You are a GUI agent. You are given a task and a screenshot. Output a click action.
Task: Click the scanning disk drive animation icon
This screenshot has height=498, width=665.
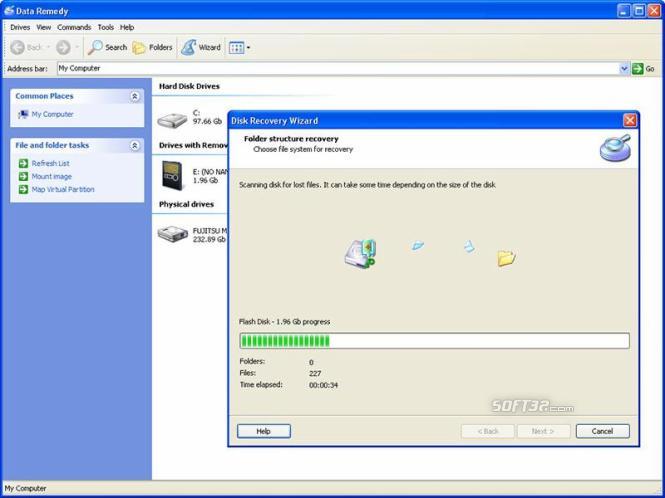[x=360, y=253]
